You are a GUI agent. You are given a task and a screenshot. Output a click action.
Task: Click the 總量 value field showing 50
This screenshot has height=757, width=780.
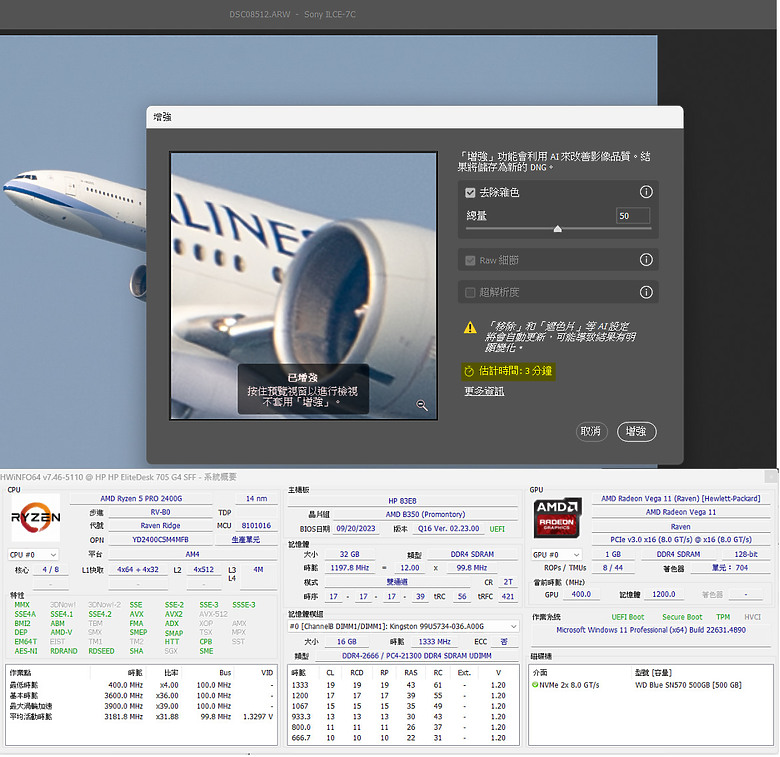click(633, 216)
